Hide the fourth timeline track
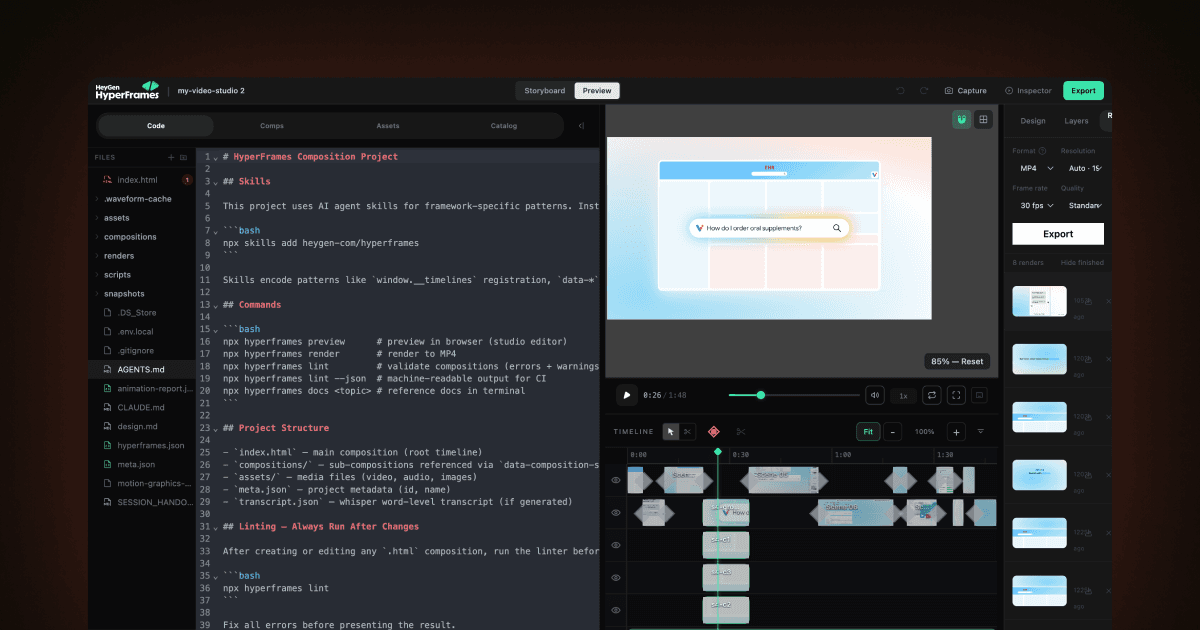Image resolution: width=1200 pixels, height=630 pixels. point(616,577)
